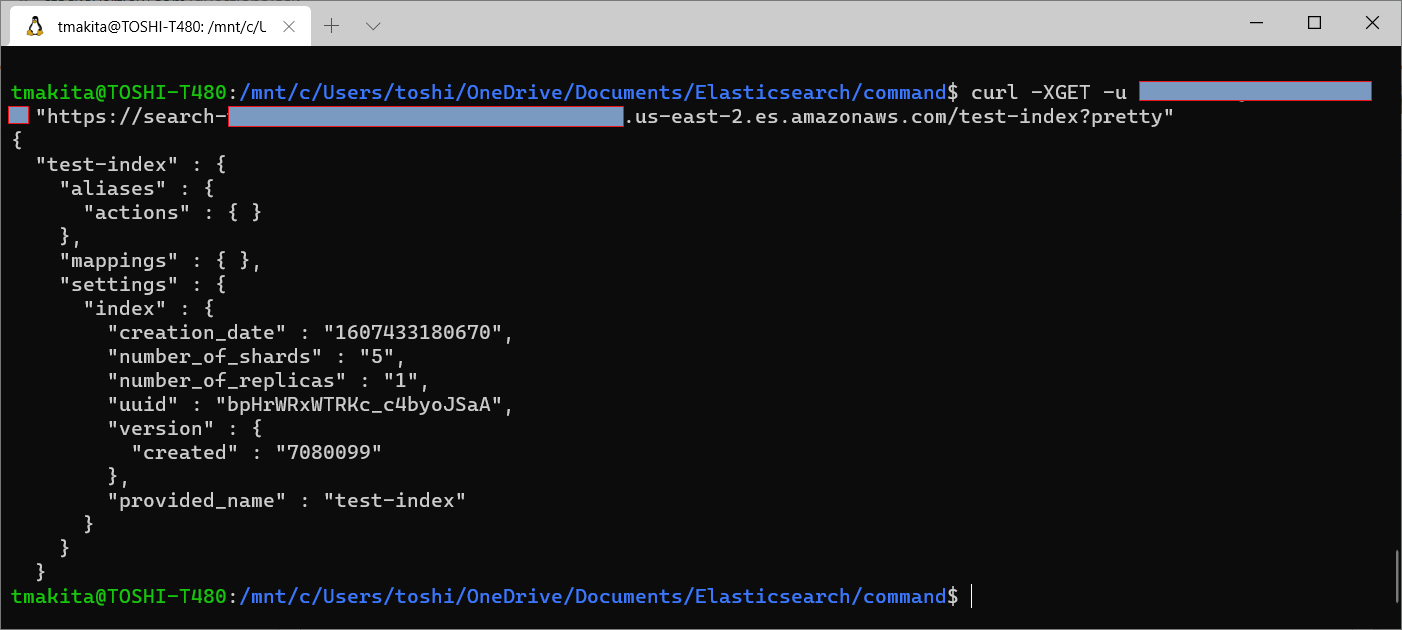Select the tmakita@TOSHI-T480 tab
Viewport: 1402px width, 630px height.
pos(161,27)
